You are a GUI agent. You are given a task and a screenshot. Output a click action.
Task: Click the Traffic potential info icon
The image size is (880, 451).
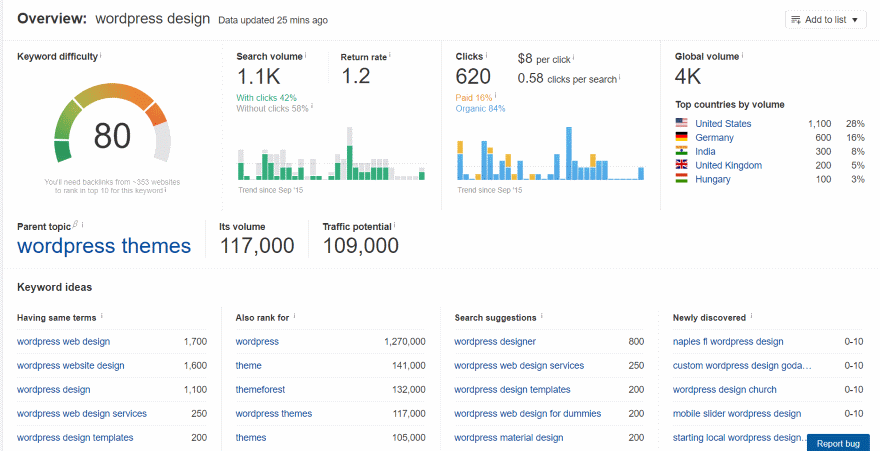[396, 226]
